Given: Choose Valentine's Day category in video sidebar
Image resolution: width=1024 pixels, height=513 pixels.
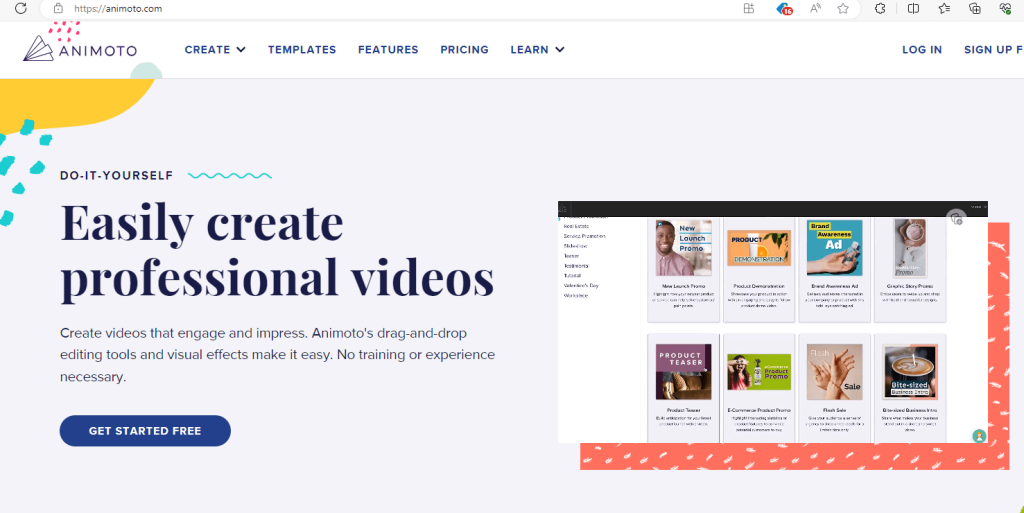Looking at the screenshot, I should tap(581, 285).
